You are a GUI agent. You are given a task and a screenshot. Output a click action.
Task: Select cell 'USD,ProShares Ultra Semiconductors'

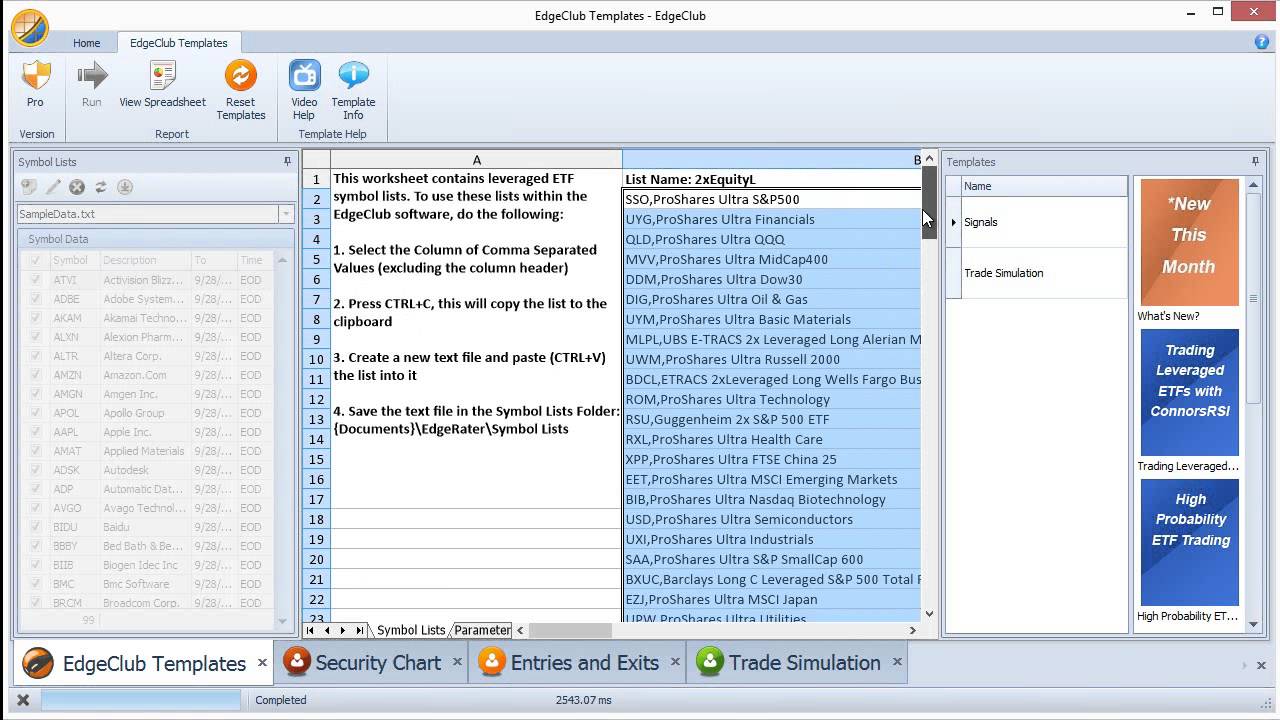click(772, 519)
